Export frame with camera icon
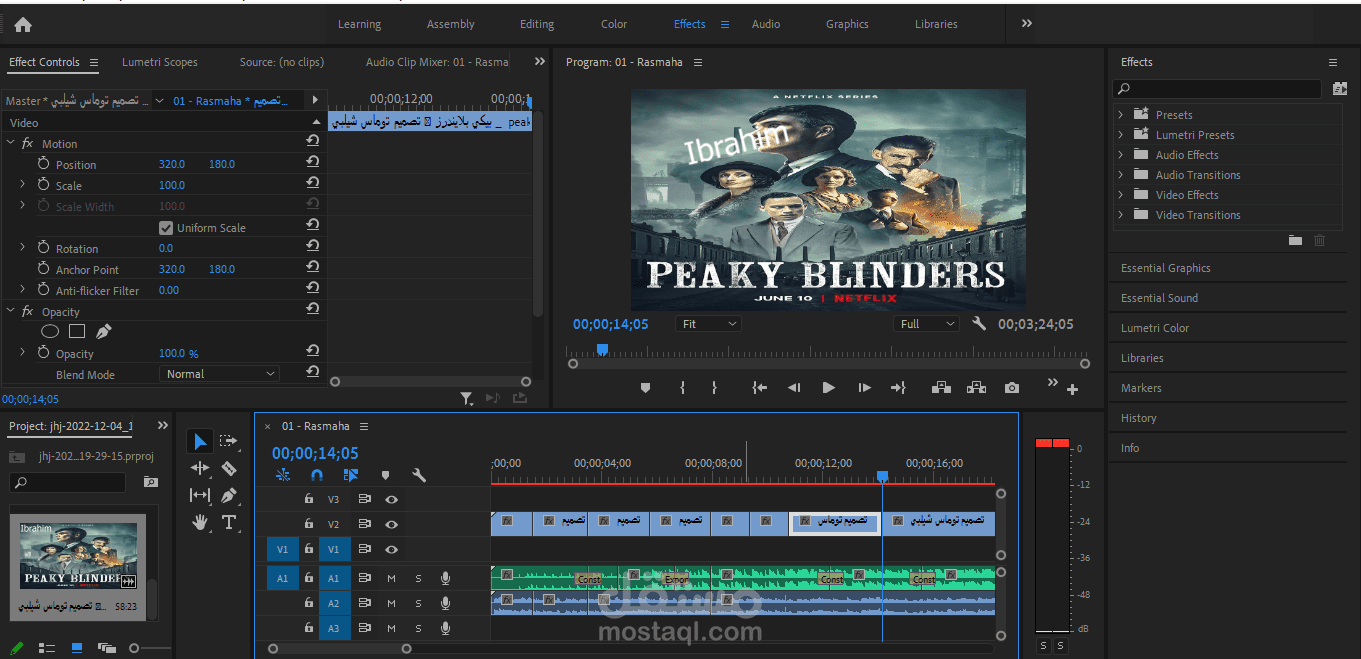The width and height of the screenshot is (1361, 659). 1012,388
